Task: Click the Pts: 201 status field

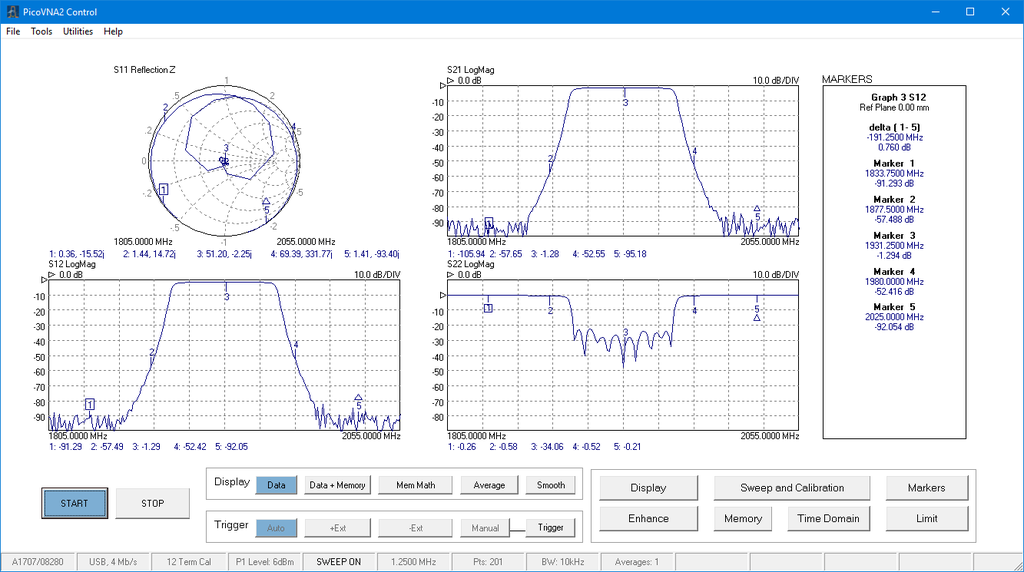Action: click(488, 562)
